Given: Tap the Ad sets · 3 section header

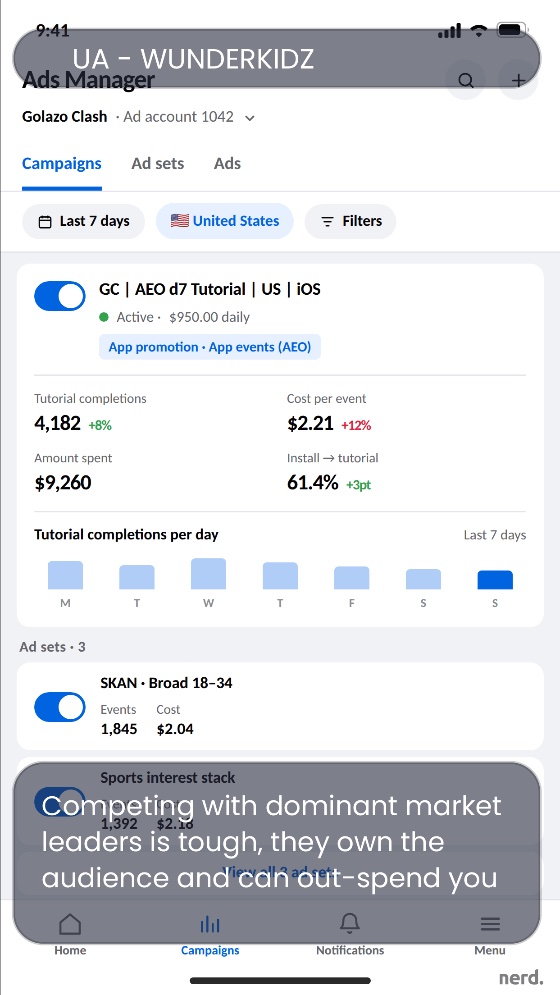Looking at the screenshot, I should (x=52, y=647).
